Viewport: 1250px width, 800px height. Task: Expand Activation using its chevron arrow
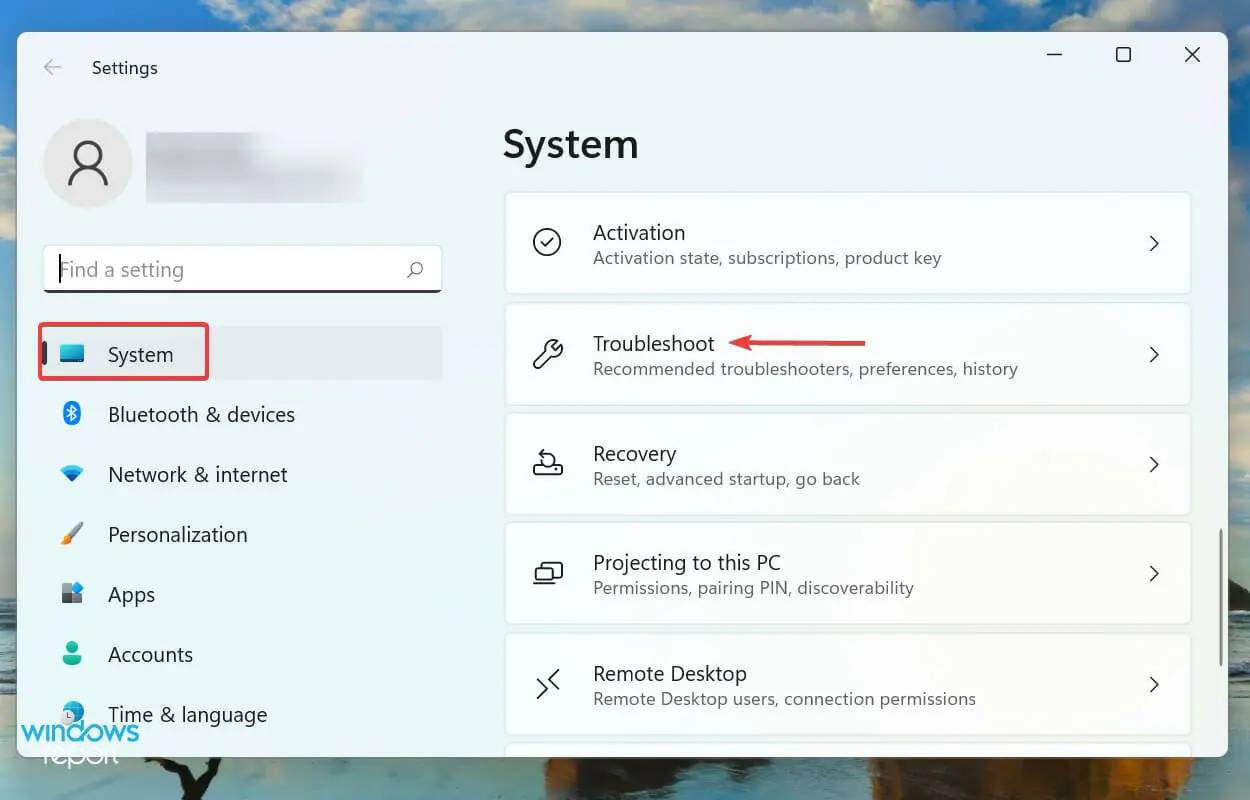tap(1154, 243)
